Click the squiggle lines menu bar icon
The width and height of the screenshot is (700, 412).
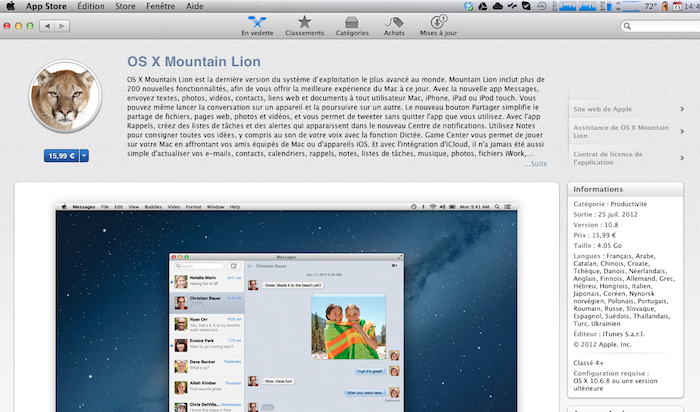pos(512,6)
